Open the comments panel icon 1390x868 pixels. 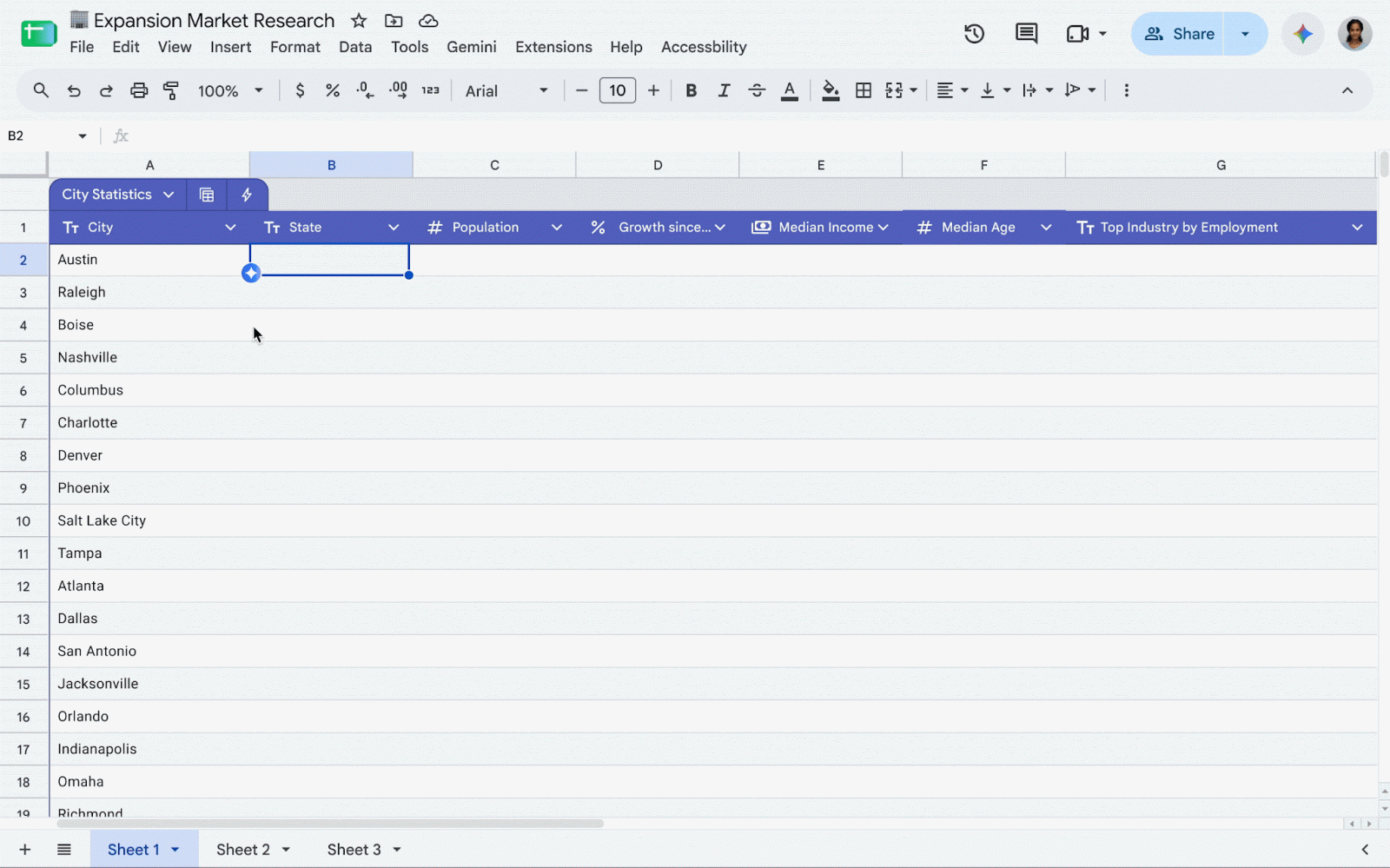pyautogui.click(x=1026, y=34)
